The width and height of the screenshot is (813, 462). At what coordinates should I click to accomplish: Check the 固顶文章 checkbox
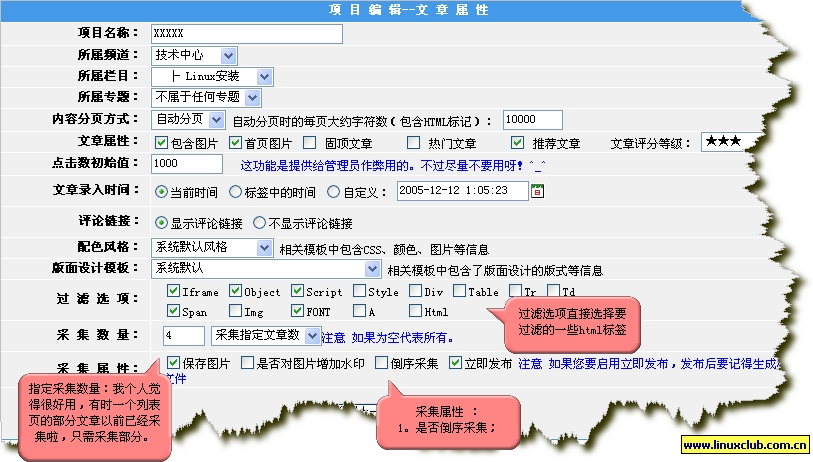[310, 143]
